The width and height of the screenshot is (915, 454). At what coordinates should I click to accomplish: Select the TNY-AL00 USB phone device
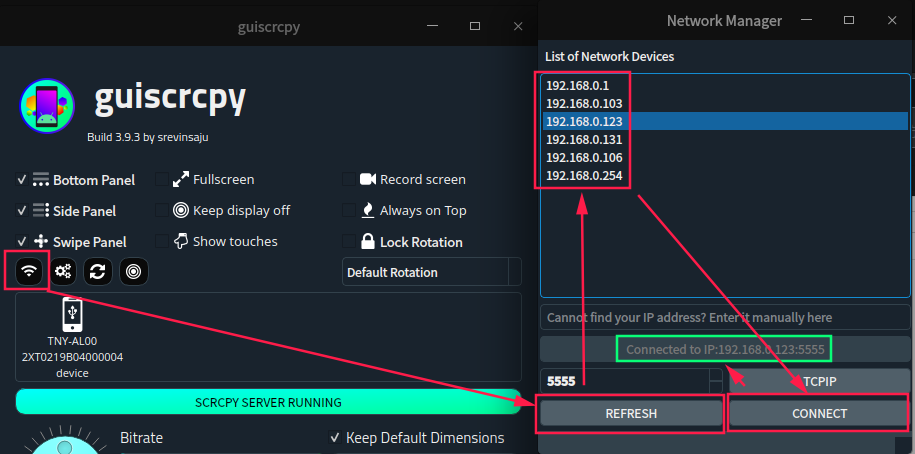point(72,339)
